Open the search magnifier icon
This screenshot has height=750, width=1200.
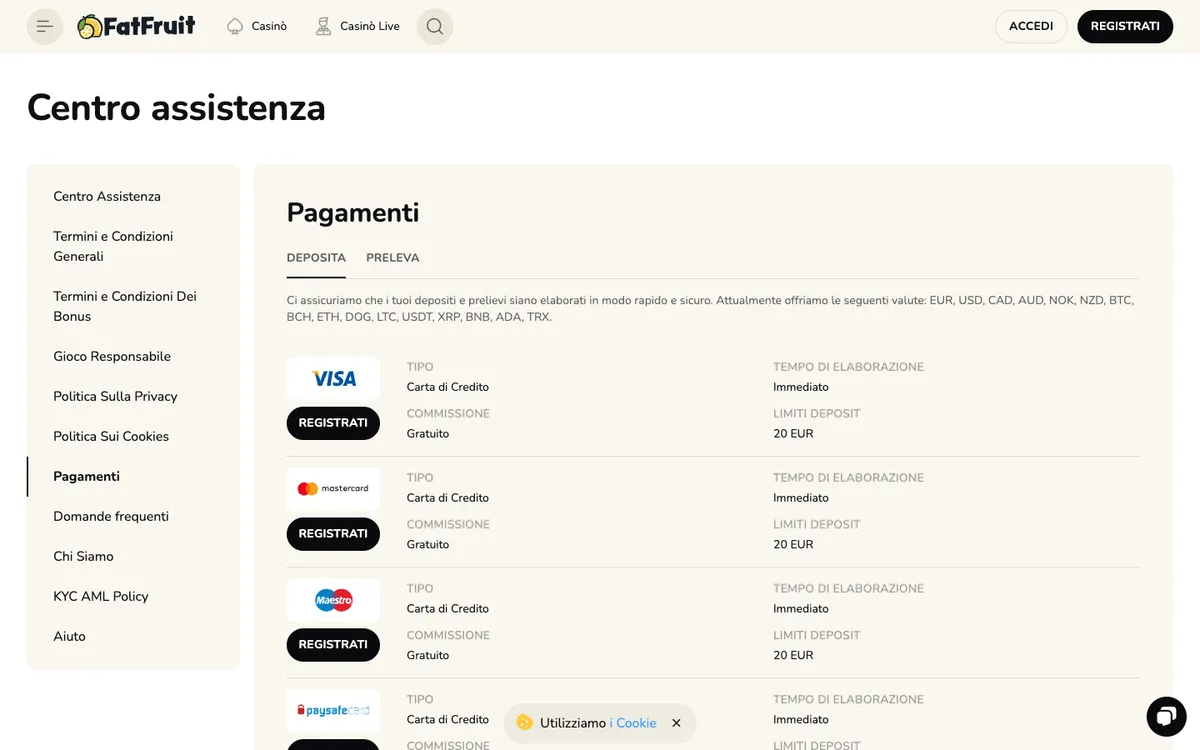pos(434,26)
